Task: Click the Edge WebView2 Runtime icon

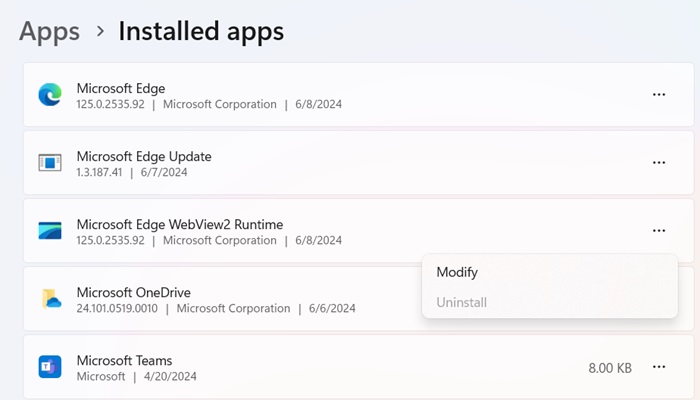Action: [x=50, y=231]
